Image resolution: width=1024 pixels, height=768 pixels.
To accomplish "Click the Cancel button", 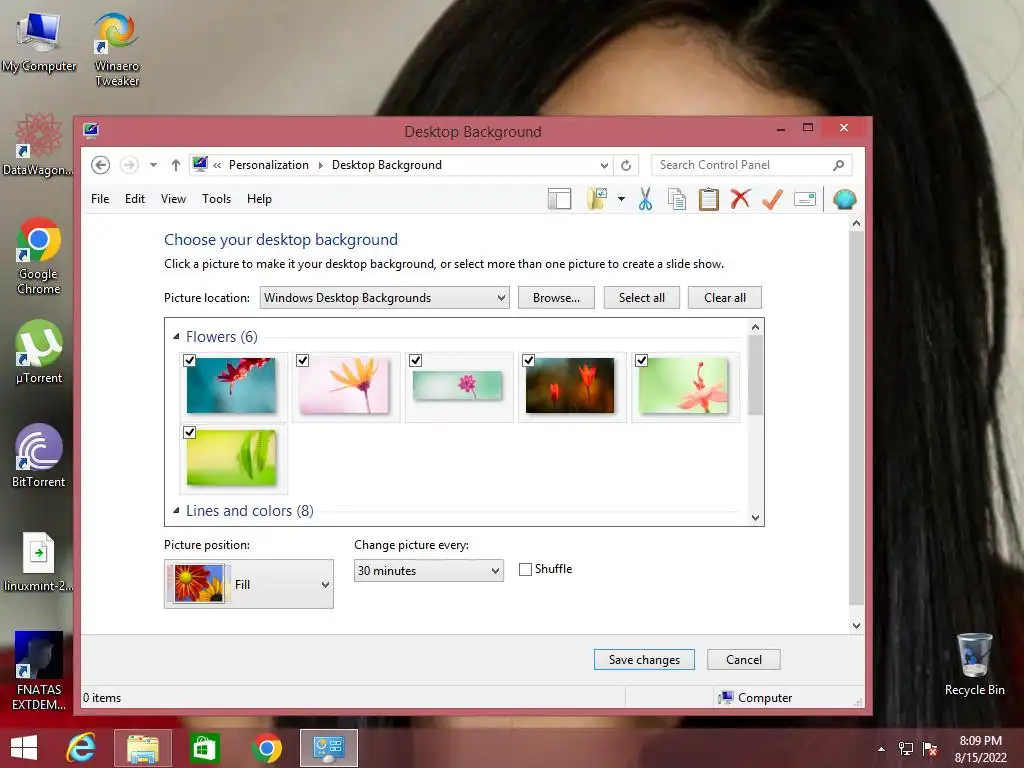I will (743, 660).
